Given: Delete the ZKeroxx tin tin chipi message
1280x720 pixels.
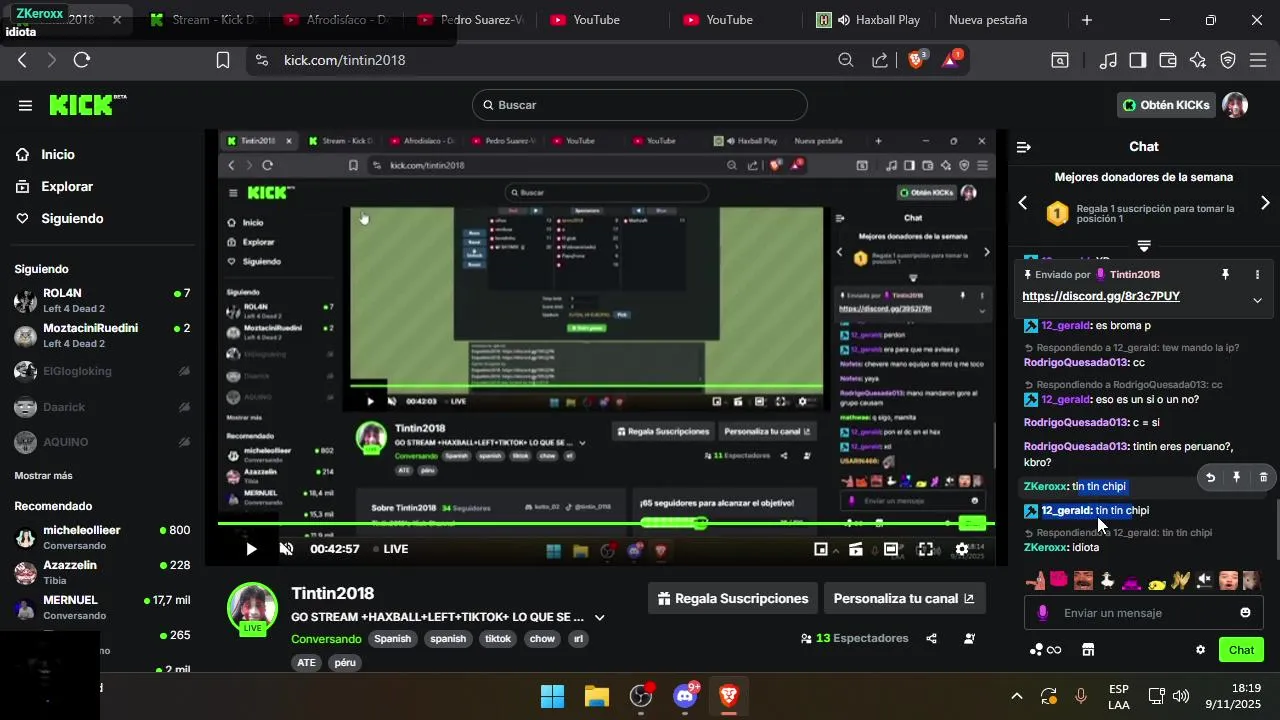Looking at the screenshot, I should click(x=1263, y=478).
